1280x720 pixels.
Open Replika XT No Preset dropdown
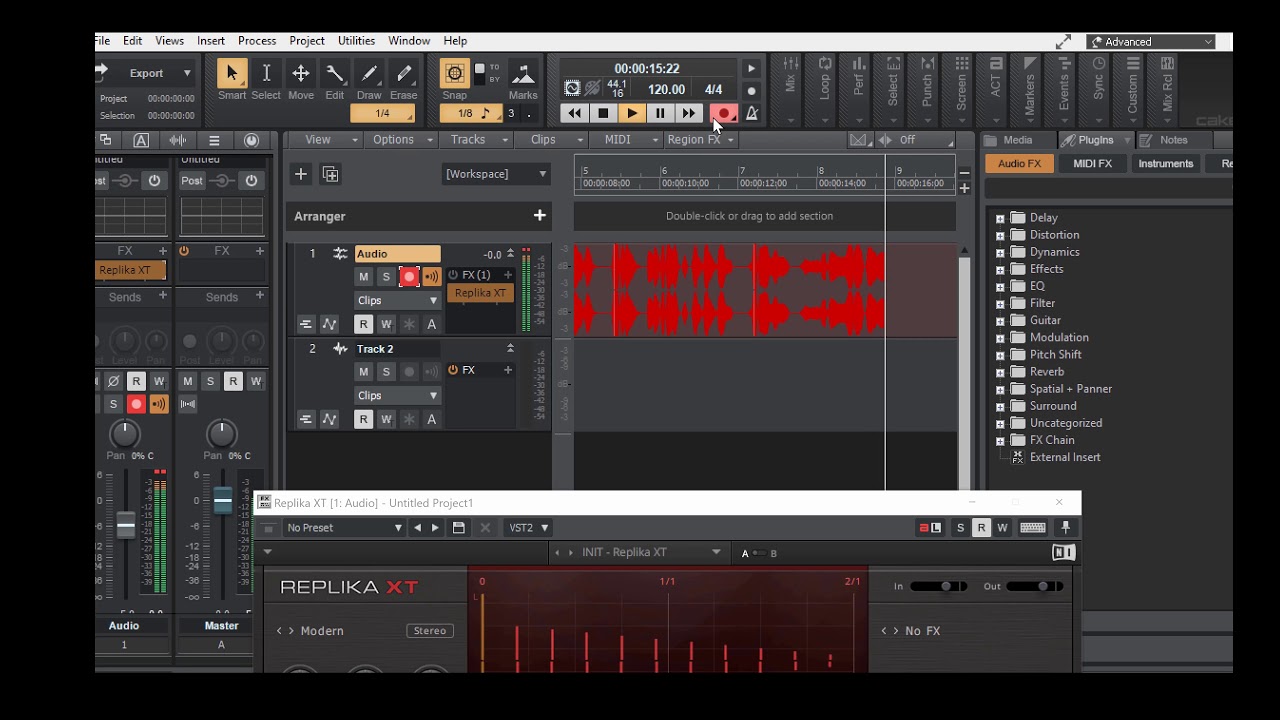343,528
